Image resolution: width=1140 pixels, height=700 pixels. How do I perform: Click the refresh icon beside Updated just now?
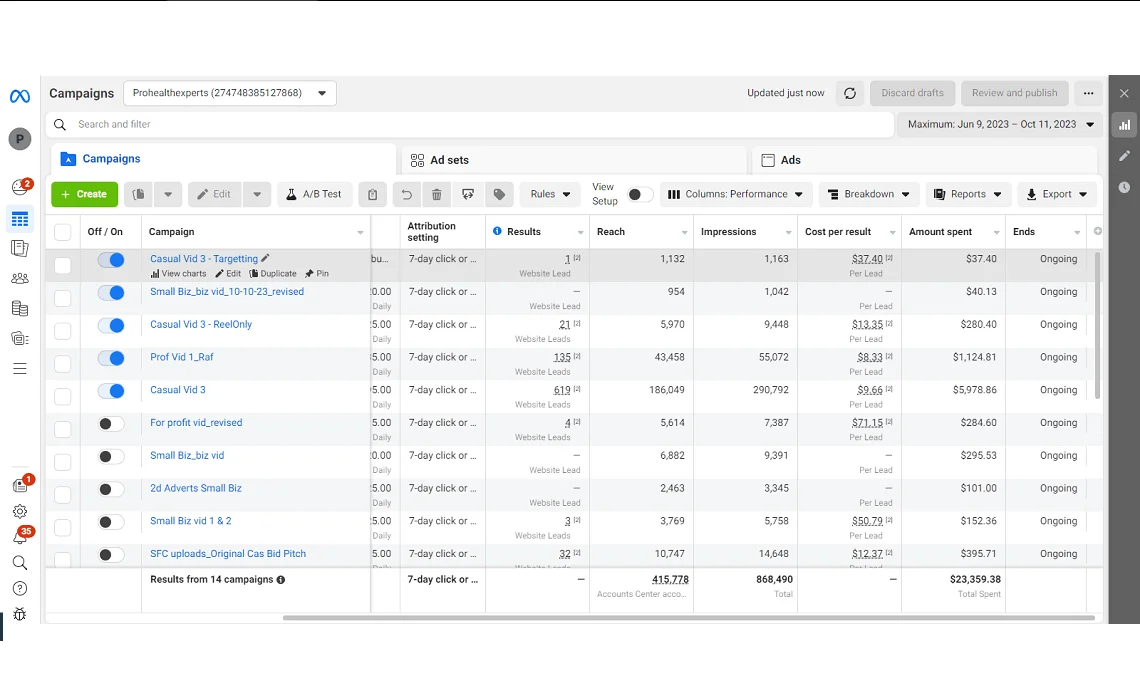pyautogui.click(x=850, y=93)
